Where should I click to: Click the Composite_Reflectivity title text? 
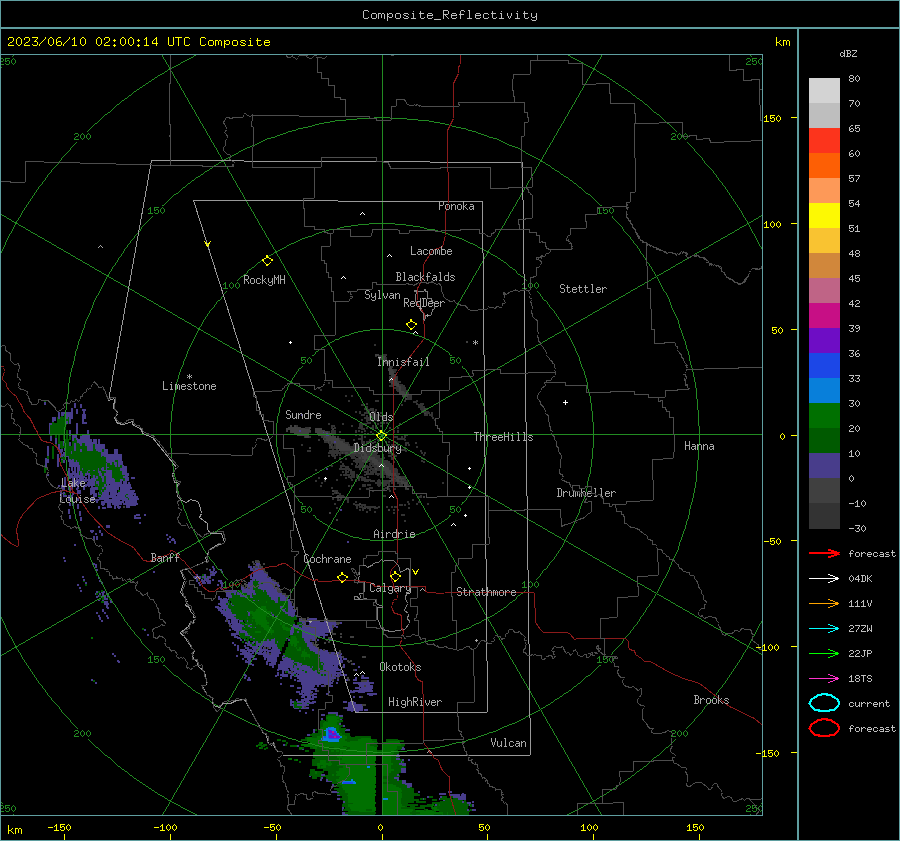point(449,15)
